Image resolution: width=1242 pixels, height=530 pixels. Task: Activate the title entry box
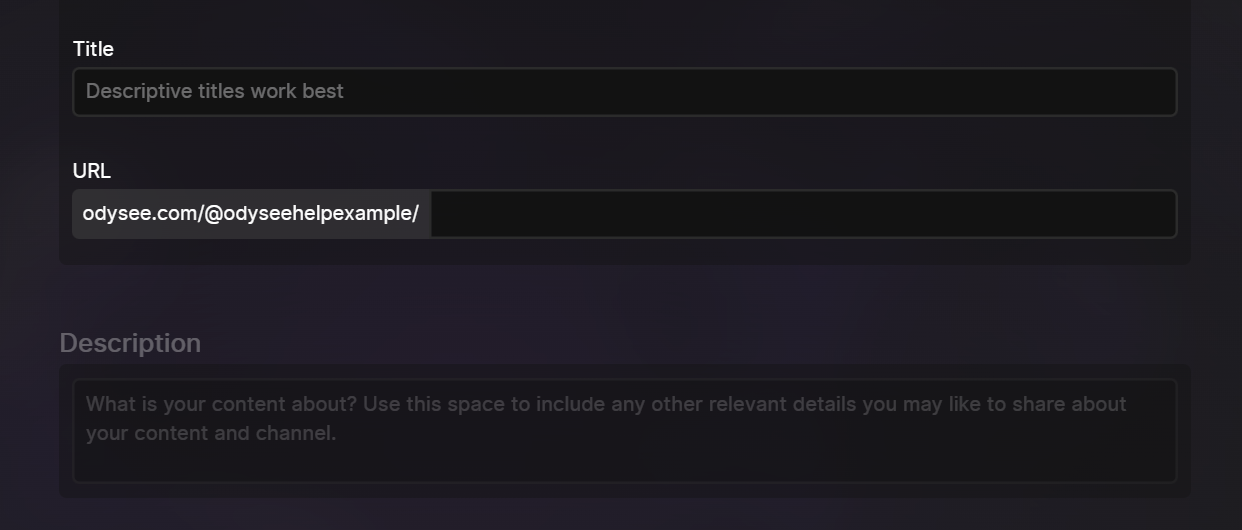[625, 92]
